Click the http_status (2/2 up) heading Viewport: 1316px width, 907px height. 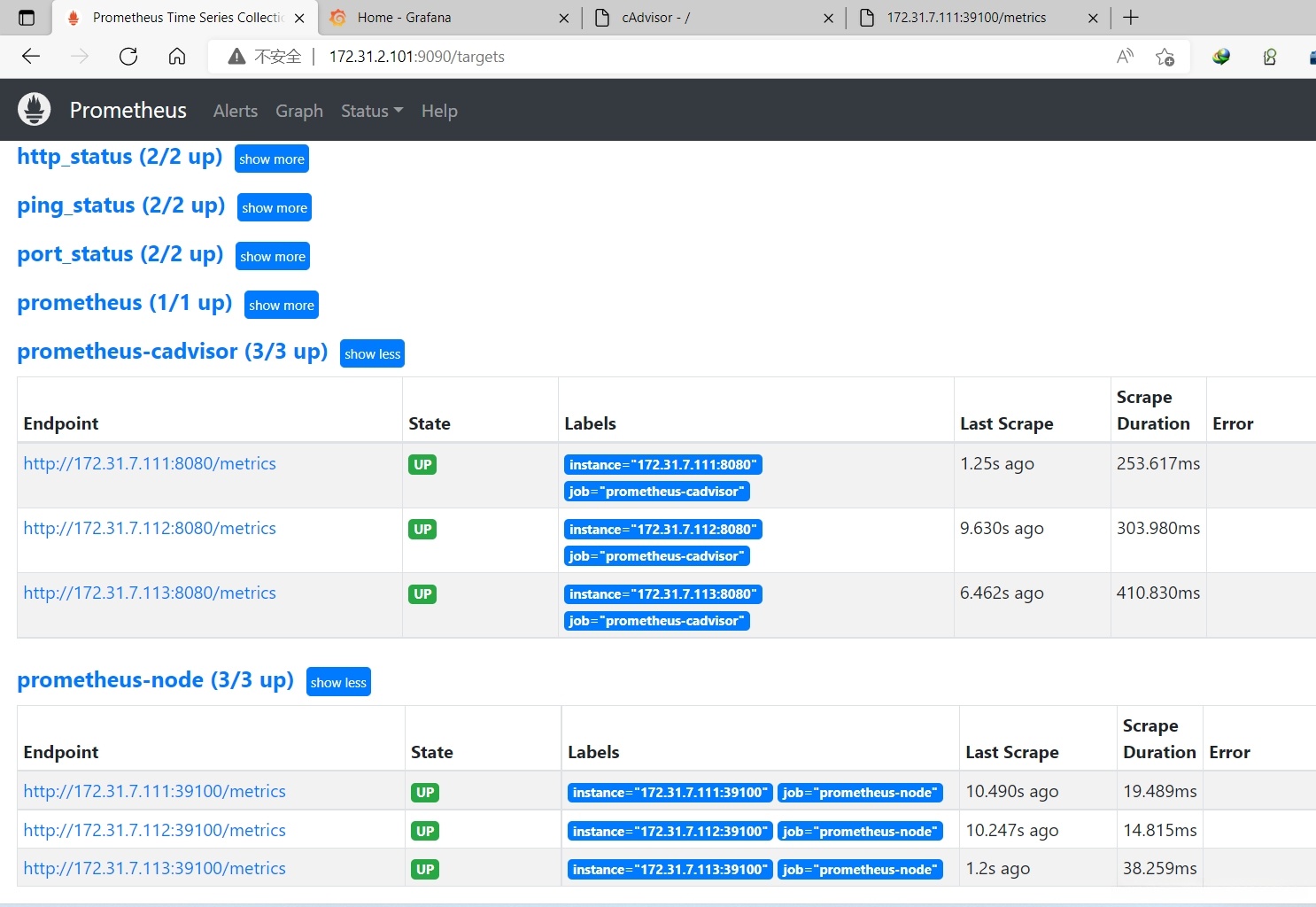[x=120, y=157]
